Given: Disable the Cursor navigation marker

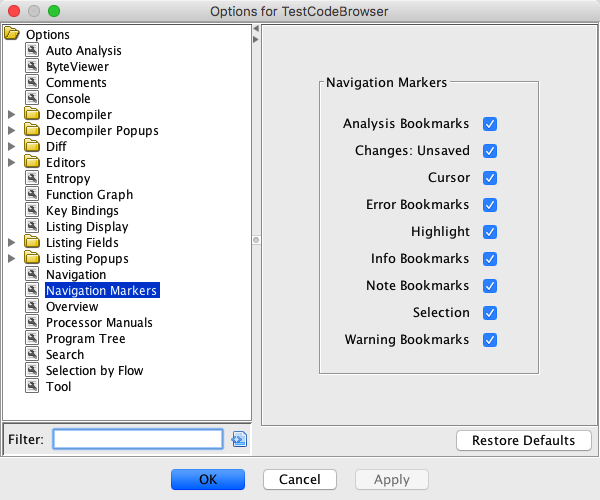Looking at the screenshot, I should point(490,178).
